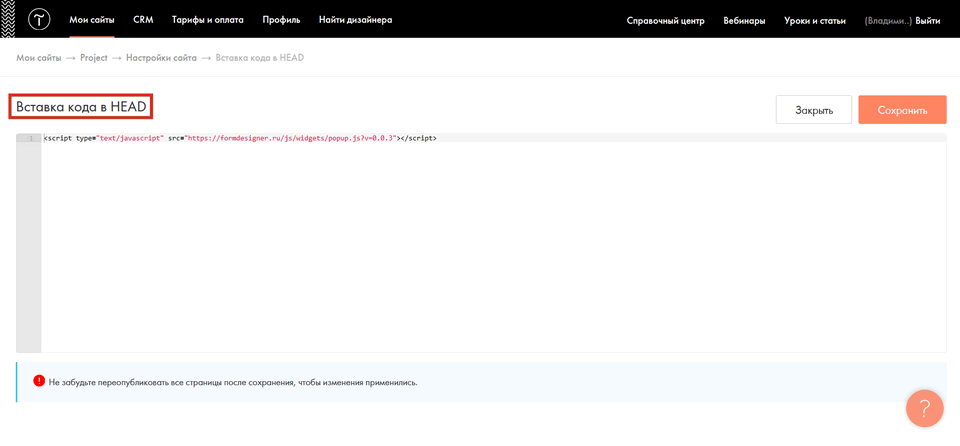Screen dimensions: 960x446
Task: Click into the script tag code line
Action: pos(240,137)
